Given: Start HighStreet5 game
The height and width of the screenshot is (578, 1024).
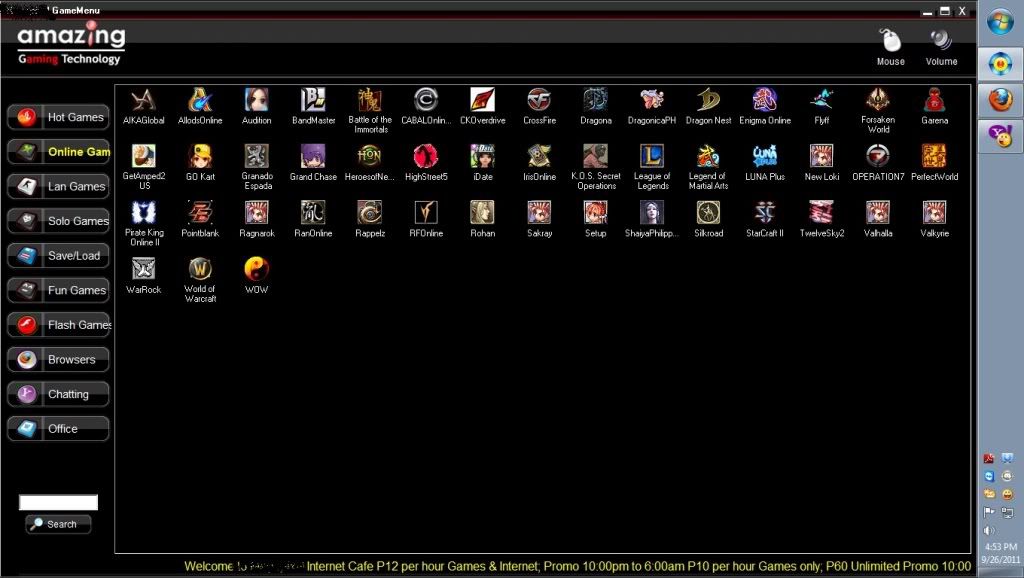Looking at the screenshot, I should [426, 157].
